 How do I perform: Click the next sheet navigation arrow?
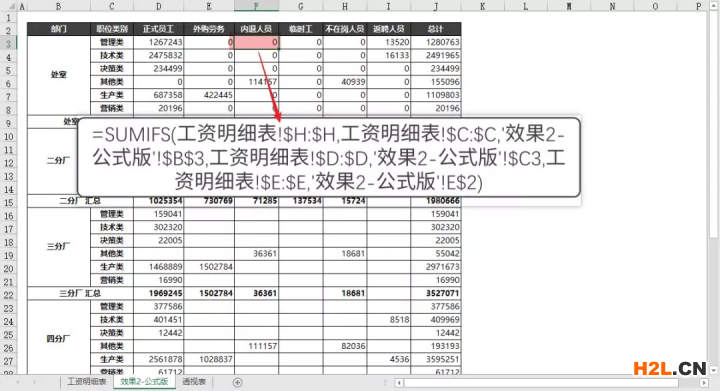pyautogui.click(x=34, y=382)
